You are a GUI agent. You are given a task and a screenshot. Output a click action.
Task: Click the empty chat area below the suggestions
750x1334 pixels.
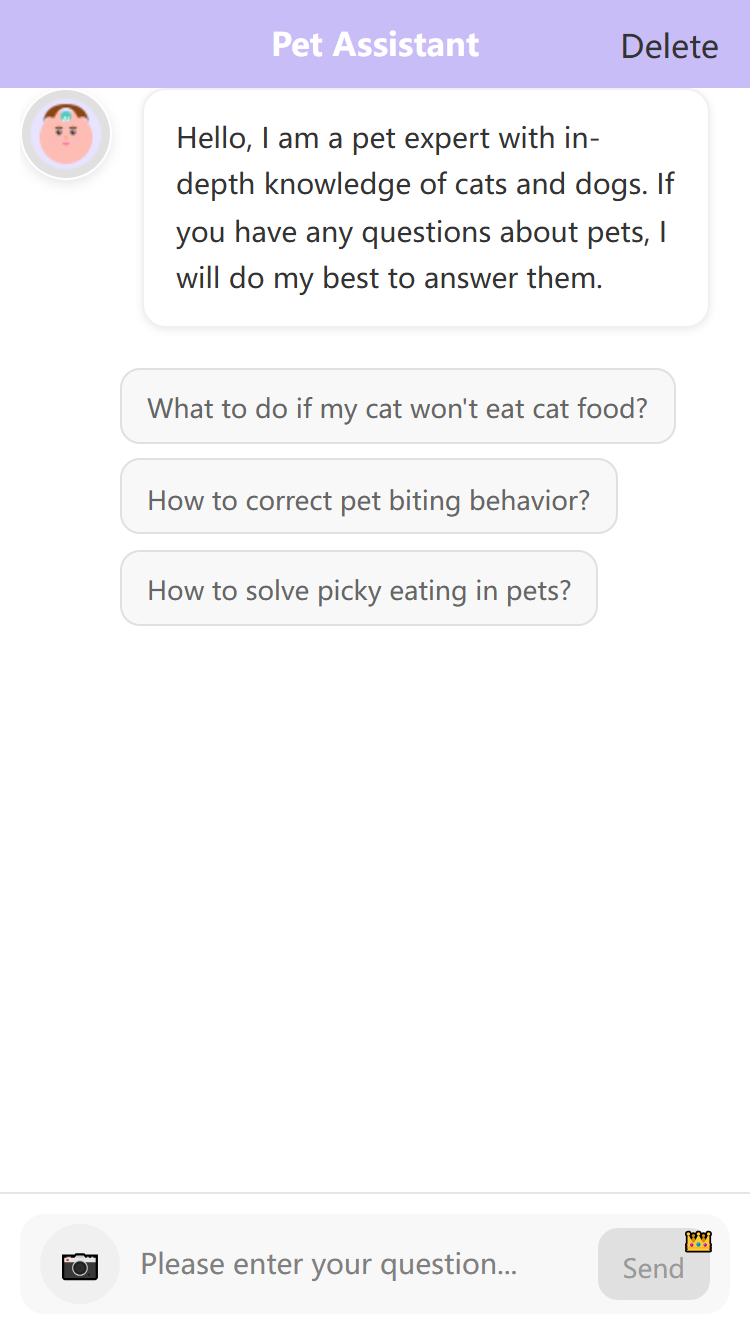tap(375, 900)
